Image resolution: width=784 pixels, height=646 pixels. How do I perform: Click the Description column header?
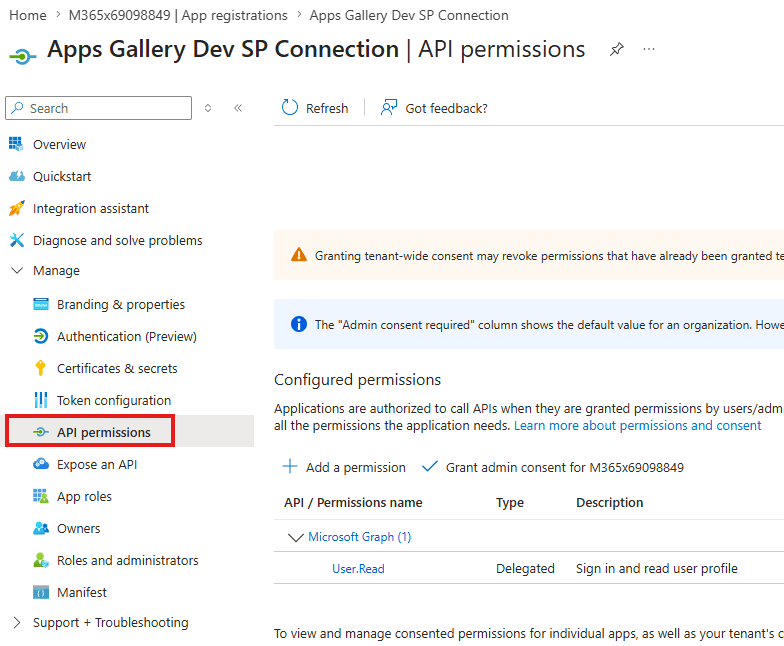click(610, 502)
